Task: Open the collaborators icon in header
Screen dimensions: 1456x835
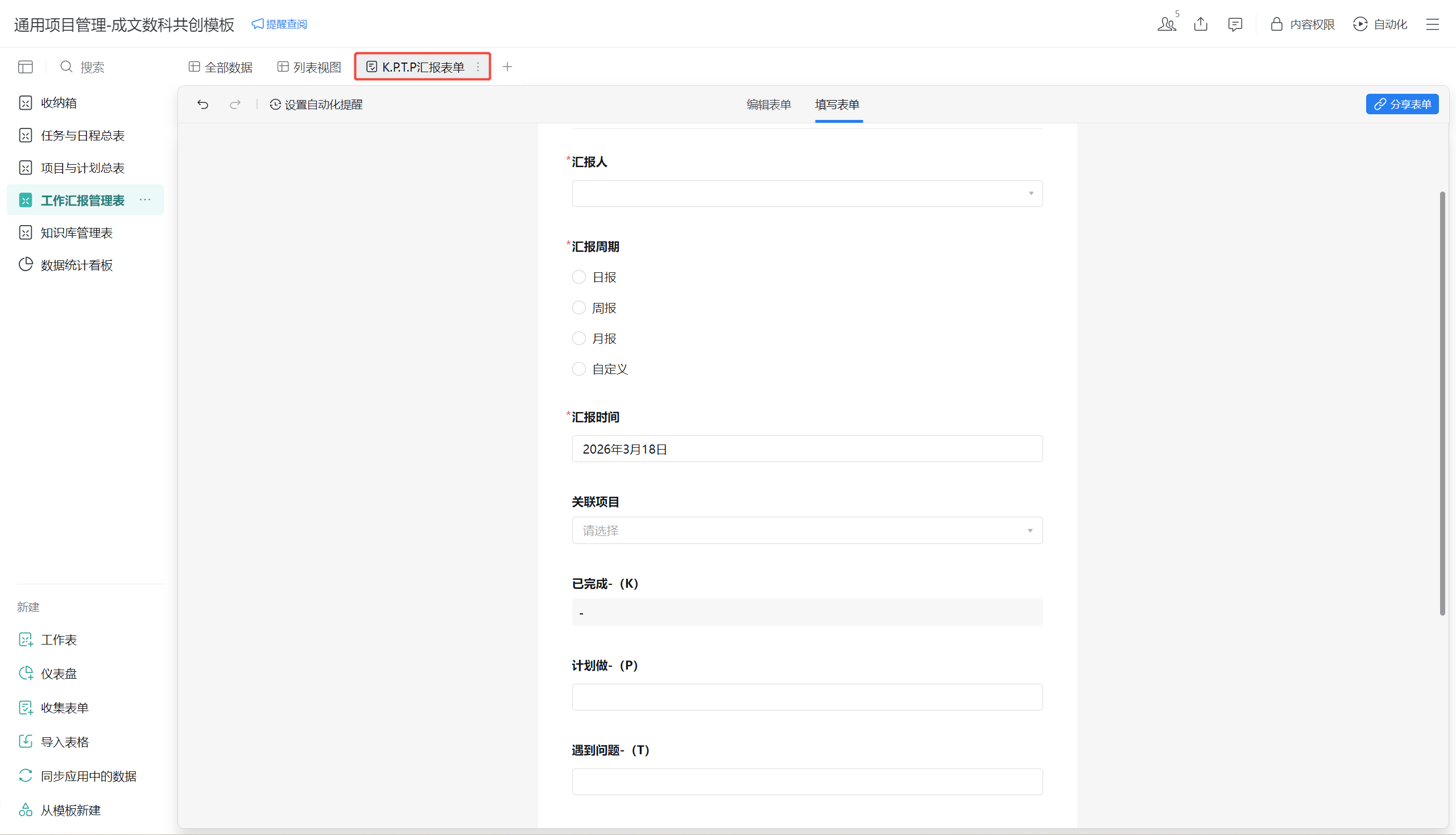Action: click(1167, 24)
